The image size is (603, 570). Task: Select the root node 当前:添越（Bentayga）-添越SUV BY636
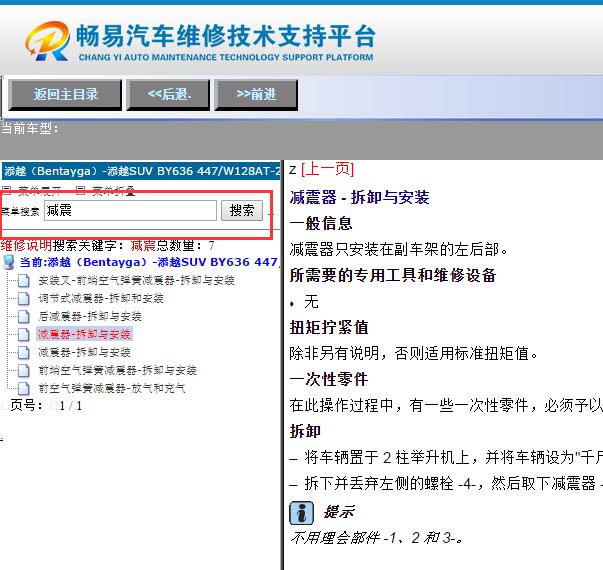[149, 262]
